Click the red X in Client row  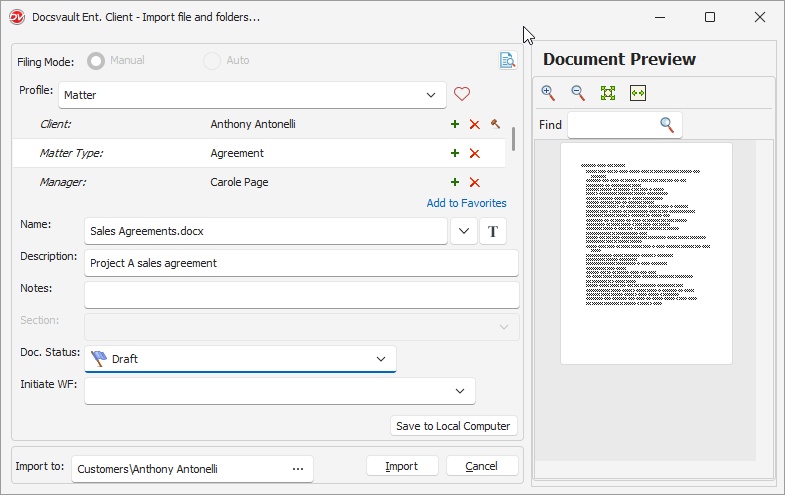pyautogui.click(x=475, y=124)
